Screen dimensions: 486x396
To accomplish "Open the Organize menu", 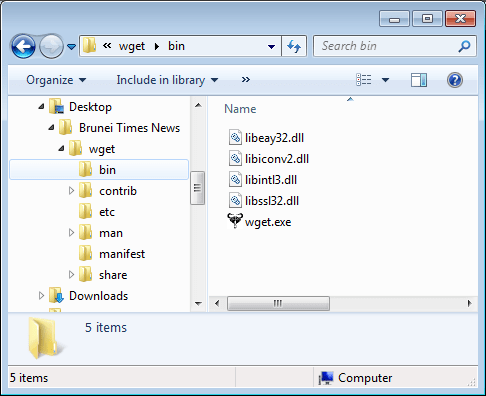I will coord(56,80).
